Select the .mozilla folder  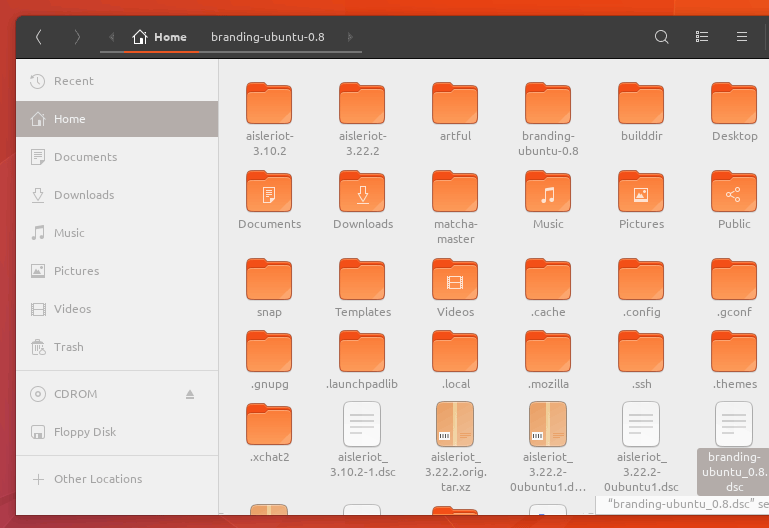pos(548,360)
